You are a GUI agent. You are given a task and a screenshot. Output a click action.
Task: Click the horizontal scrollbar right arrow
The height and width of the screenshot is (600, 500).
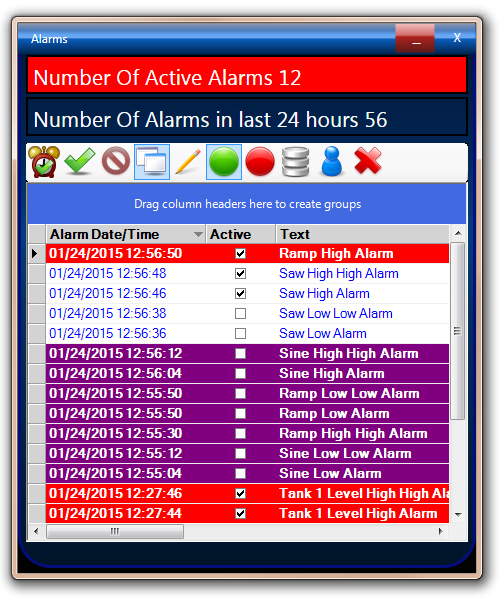point(441,531)
